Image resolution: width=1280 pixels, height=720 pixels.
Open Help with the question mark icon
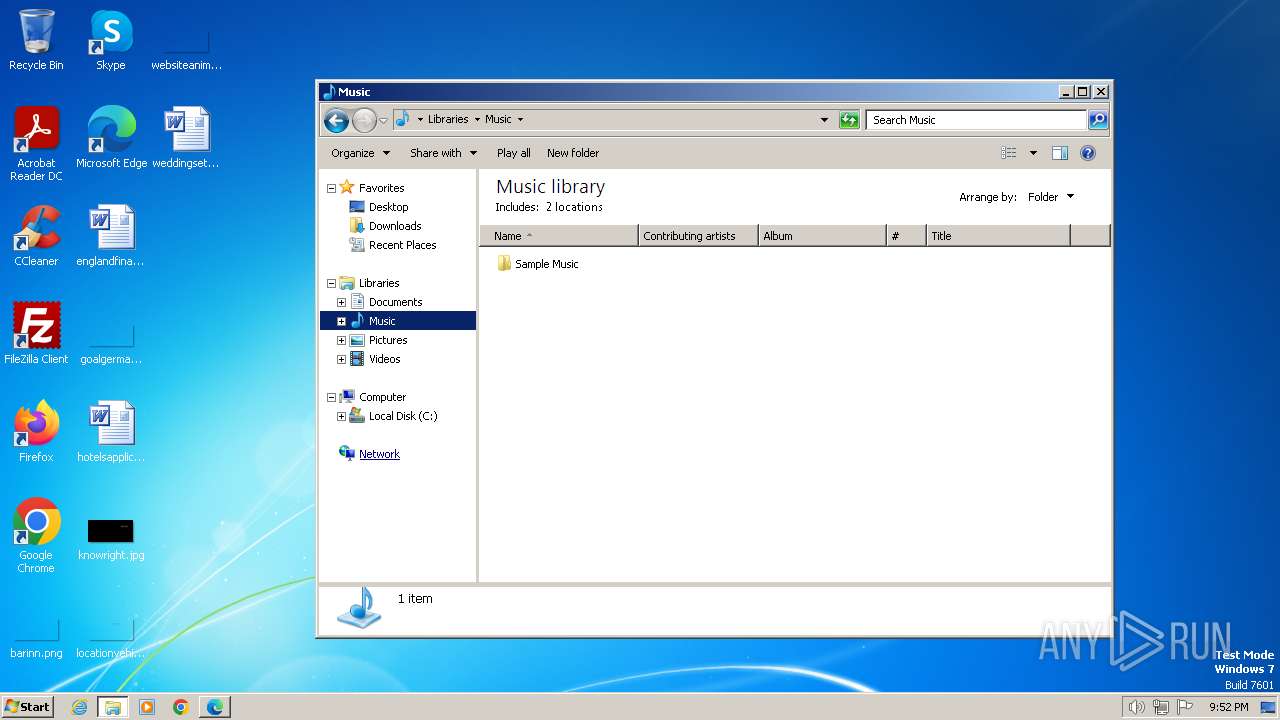click(x=1088, y=153)
